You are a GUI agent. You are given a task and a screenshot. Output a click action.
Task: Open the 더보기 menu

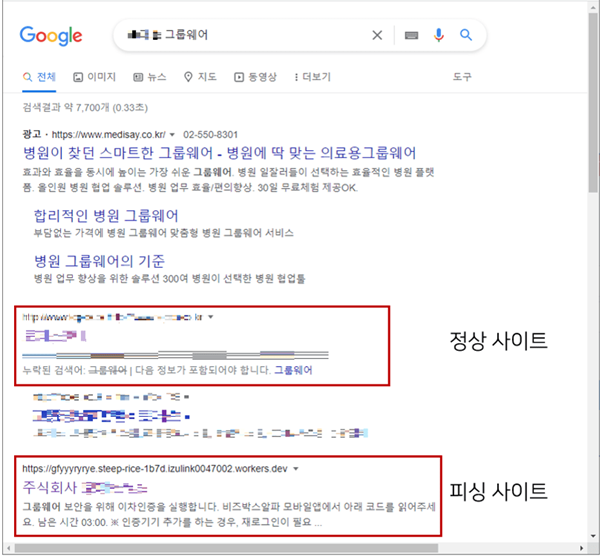(313, 77)
